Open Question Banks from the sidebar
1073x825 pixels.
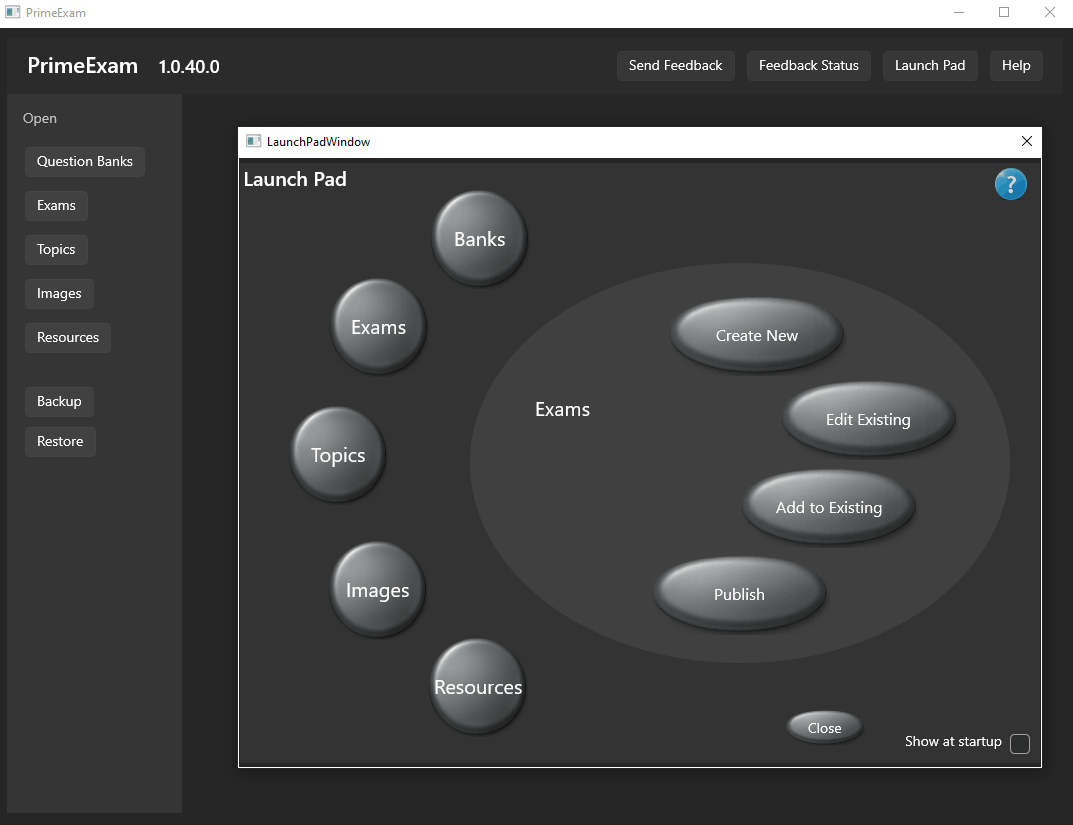tap(85, 161)
